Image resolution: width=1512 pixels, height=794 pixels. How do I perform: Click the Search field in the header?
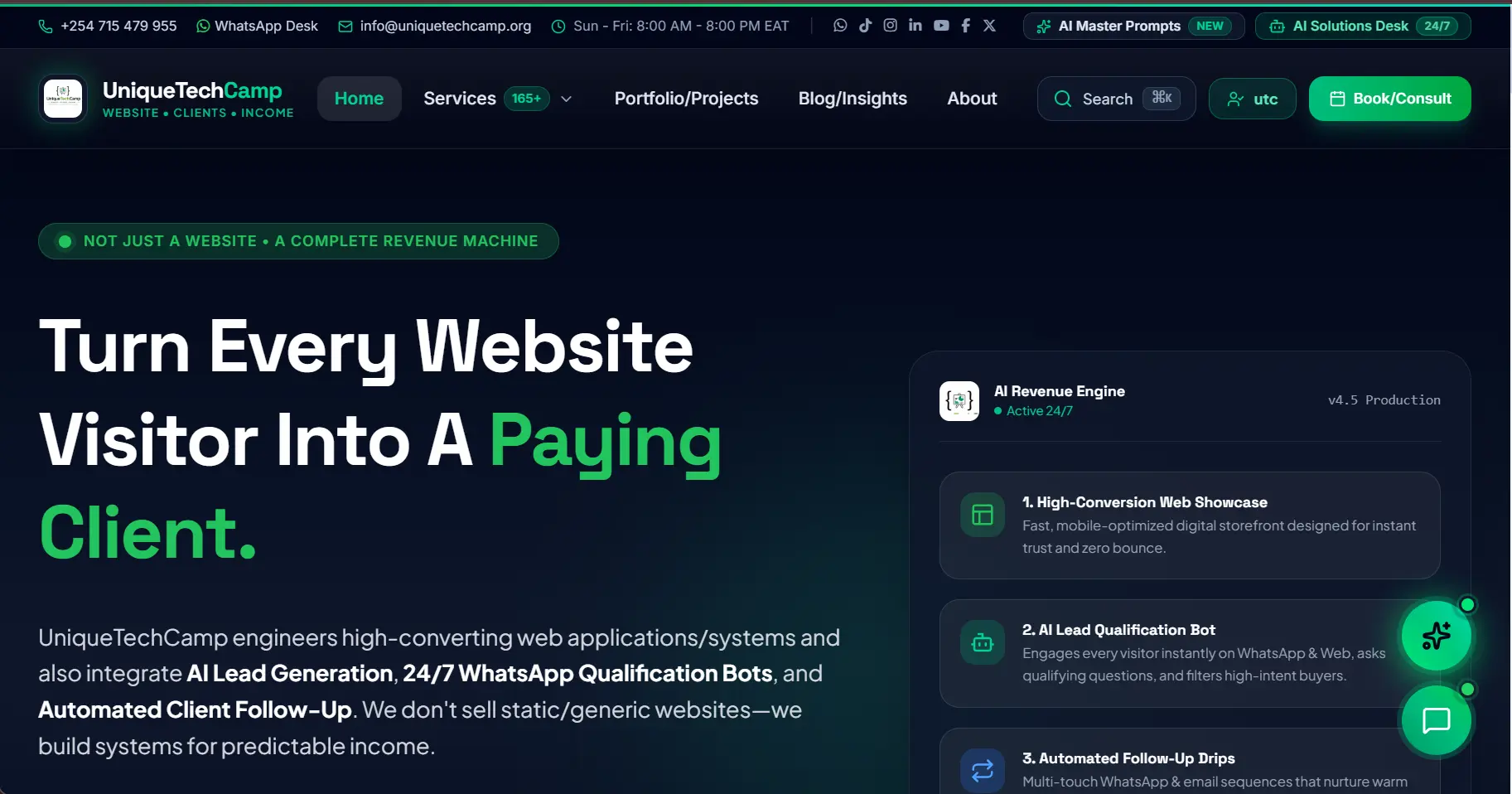[x=1117, y=99]
